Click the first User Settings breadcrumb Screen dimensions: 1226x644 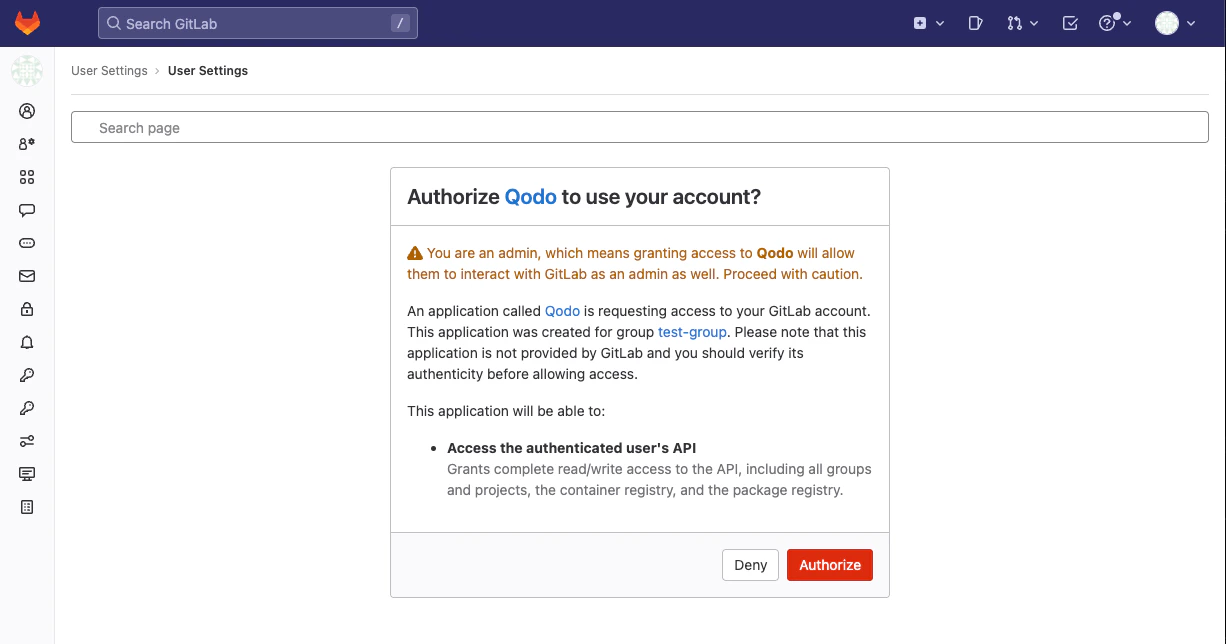click(x=109, y=71)
